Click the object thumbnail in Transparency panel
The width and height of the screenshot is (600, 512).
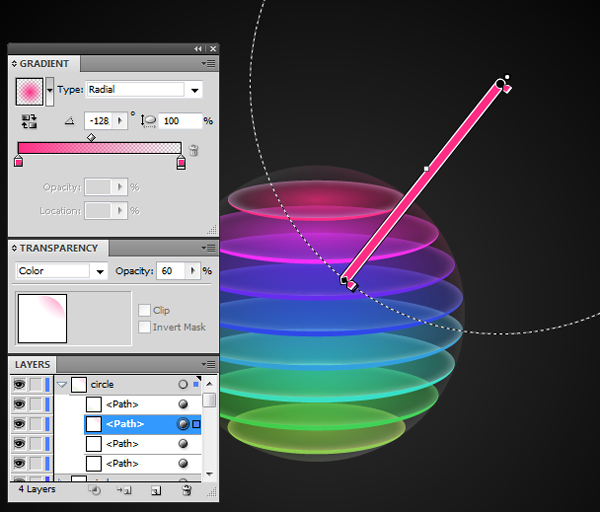42,318
